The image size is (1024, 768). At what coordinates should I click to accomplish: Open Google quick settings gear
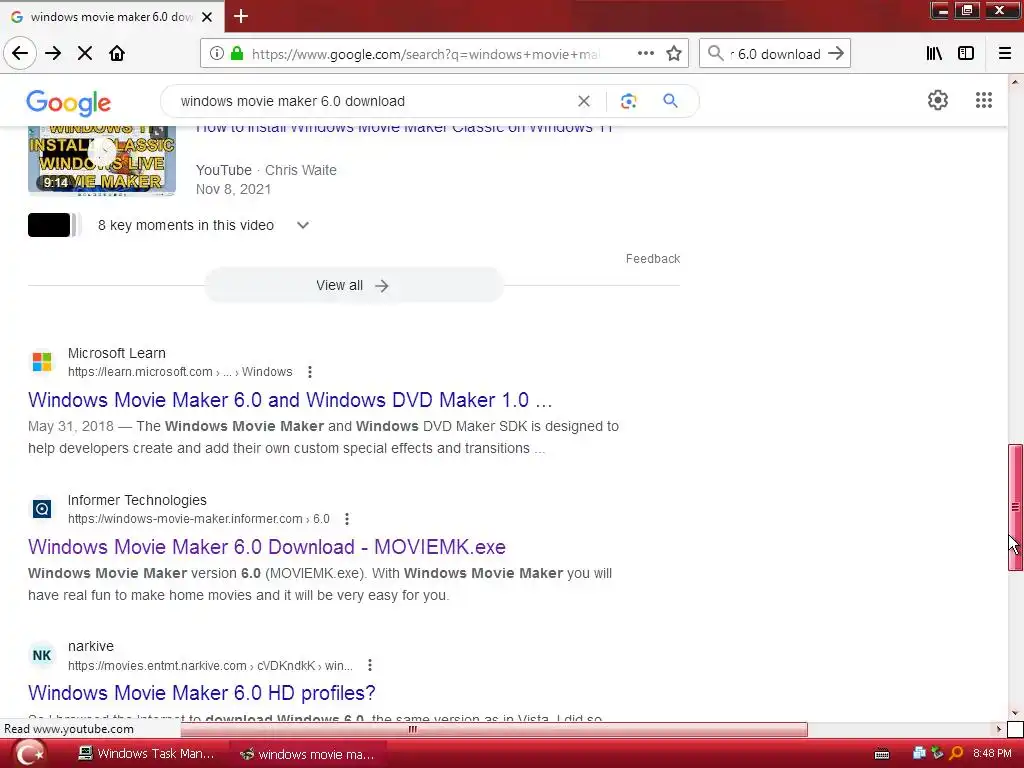pyautogui.click(x=938, y=100)
